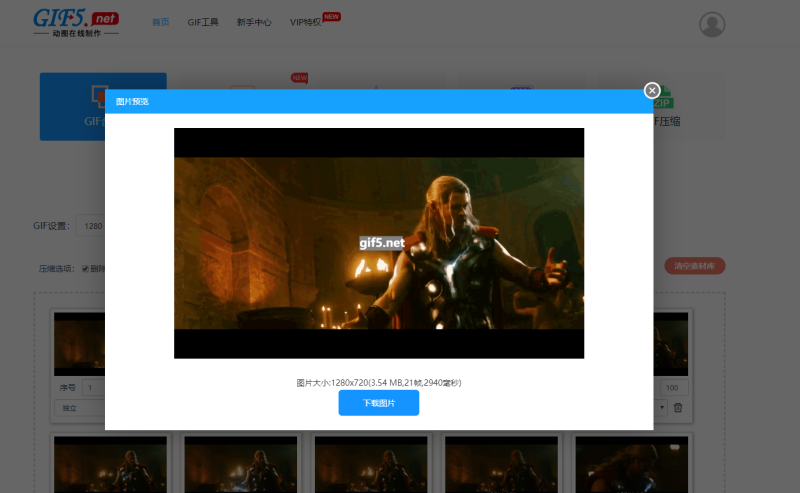Click the GIF5.net logo
The image size is (800, 493).
click(x=76, y=22)
